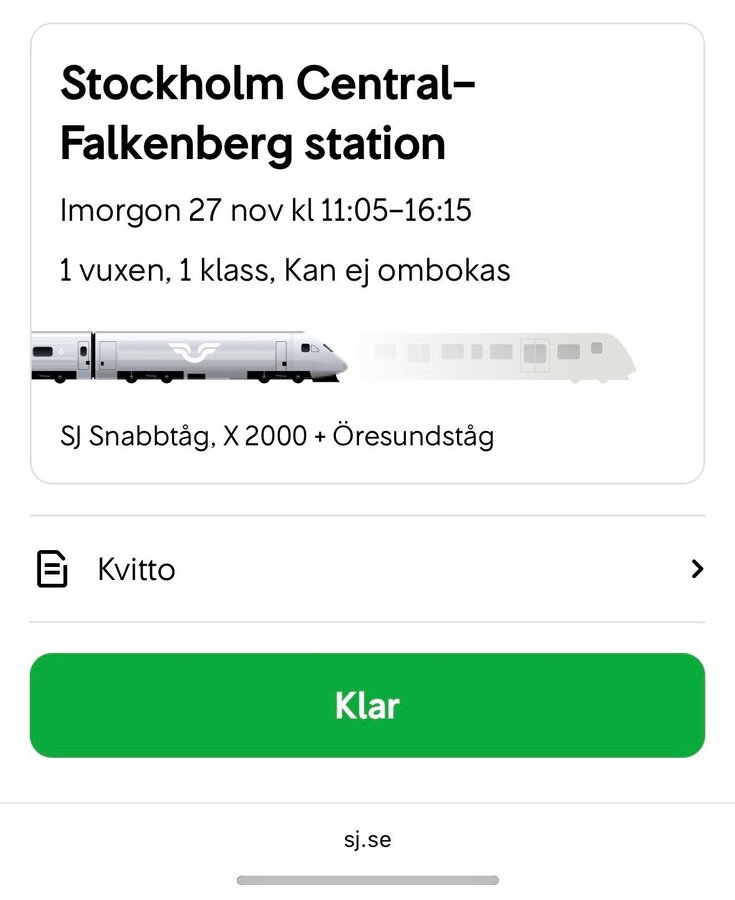Click the "Kan ej ombokas" notice
Screen dimensions: 735x900
point(398,270)
